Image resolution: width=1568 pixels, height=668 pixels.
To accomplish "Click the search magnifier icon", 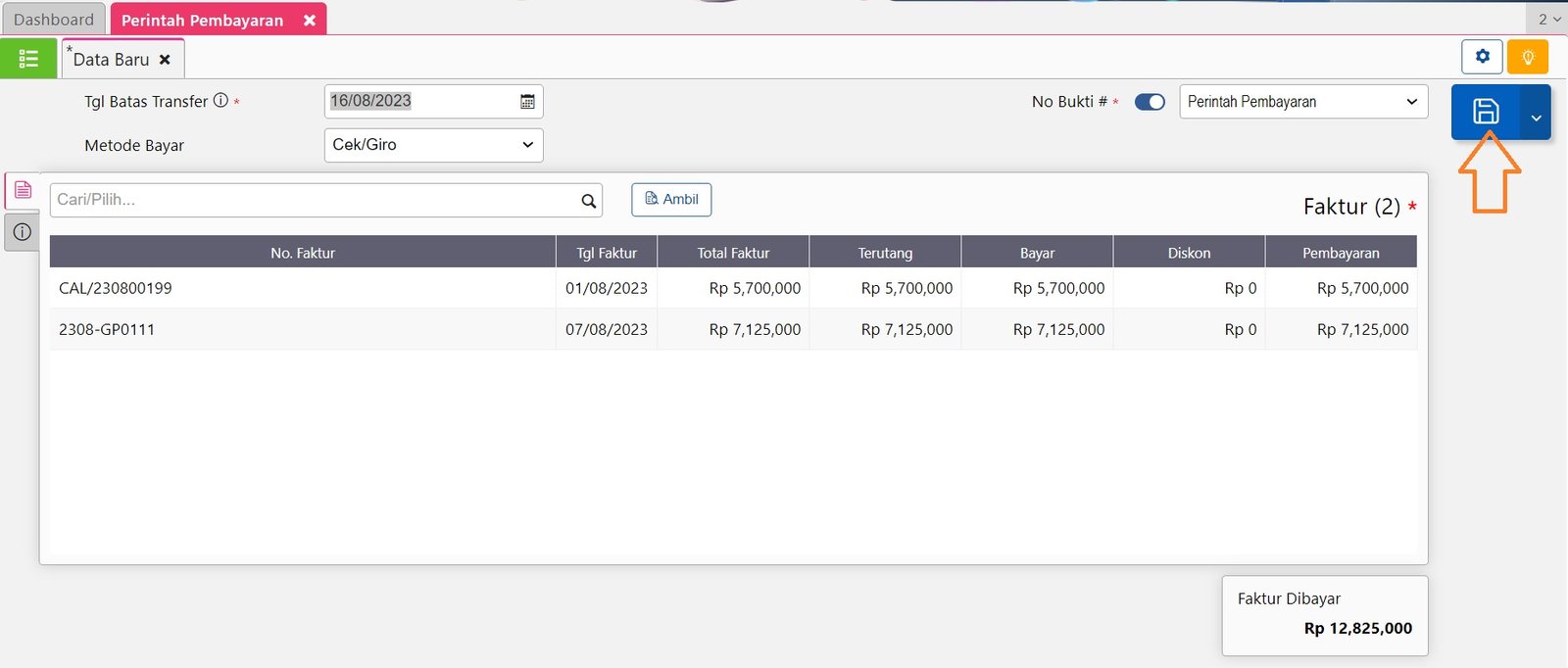I will [x=588, y=201].
